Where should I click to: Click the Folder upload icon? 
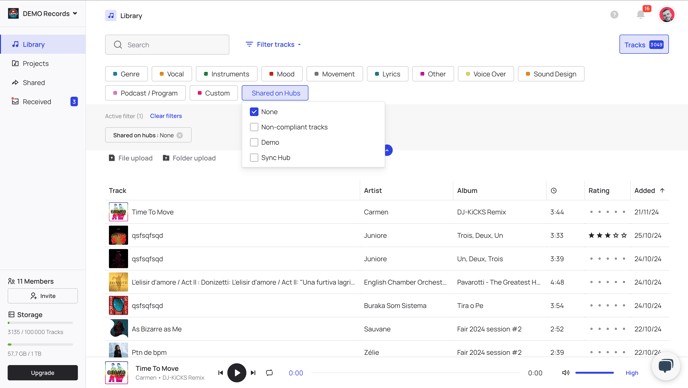click(166, 158)
